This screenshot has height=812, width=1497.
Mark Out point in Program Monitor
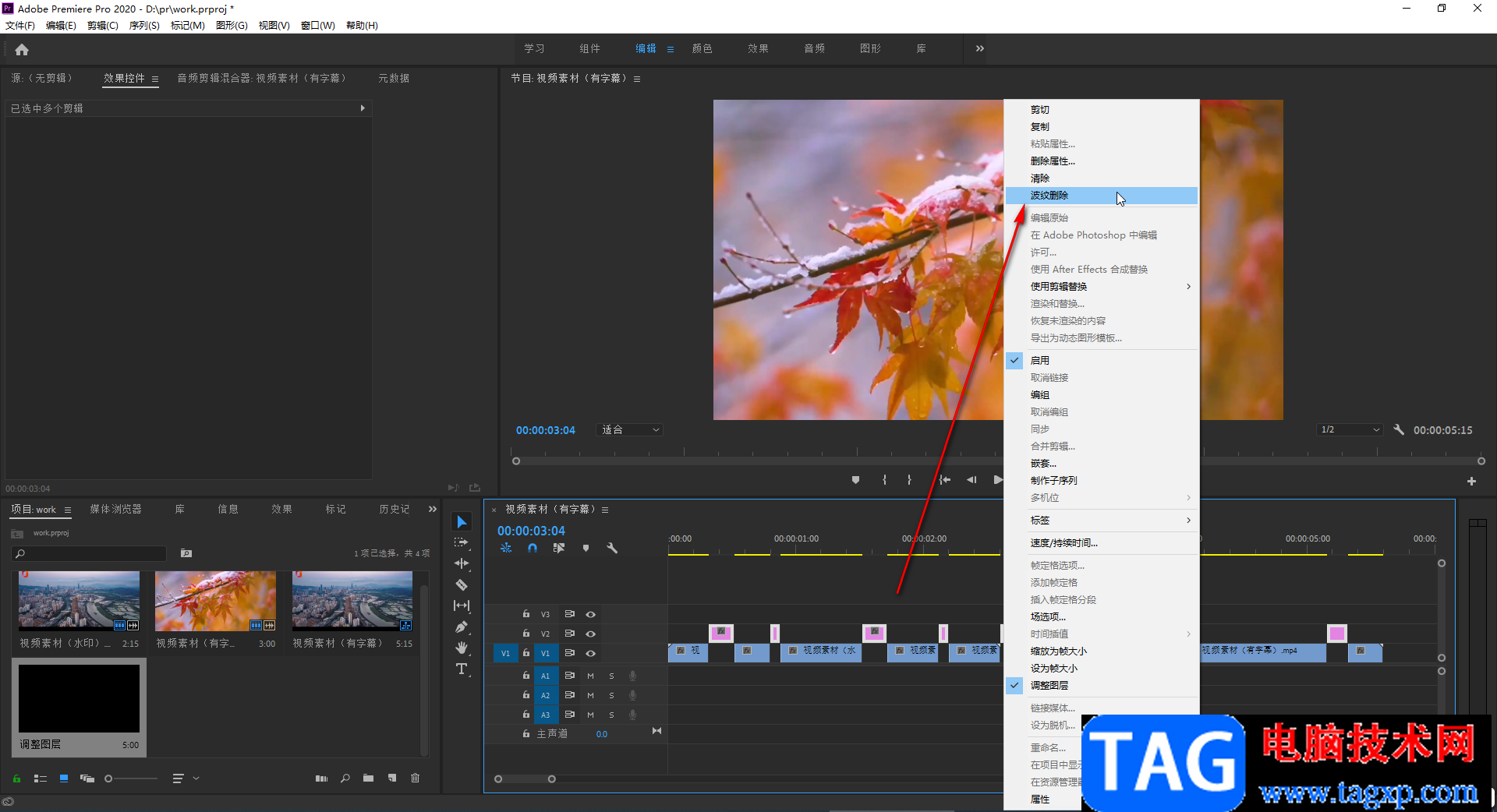pyautogui.click(x=909, y=480)
